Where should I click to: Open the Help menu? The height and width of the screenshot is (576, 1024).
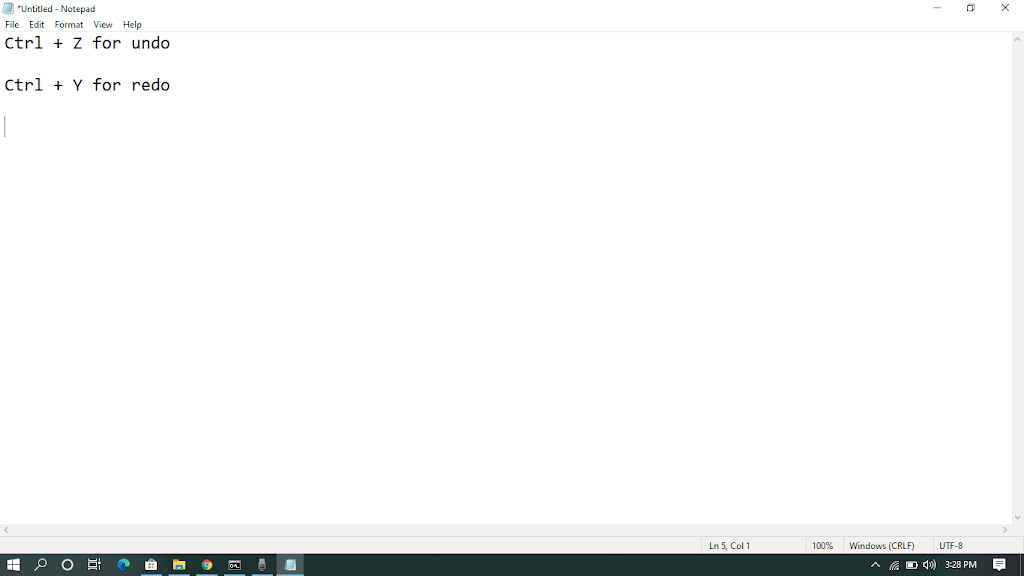[132, 24]
